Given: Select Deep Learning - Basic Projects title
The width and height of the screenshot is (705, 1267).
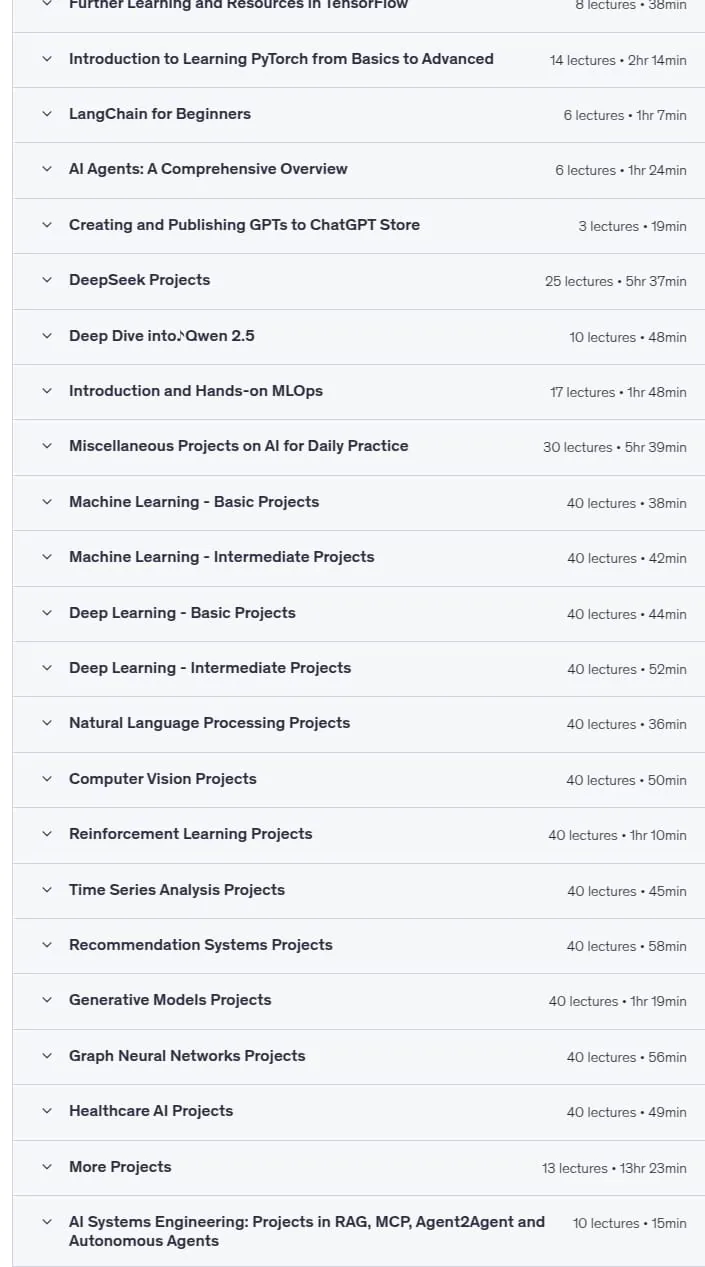Looking at the screenshot, I should [182, 613].
